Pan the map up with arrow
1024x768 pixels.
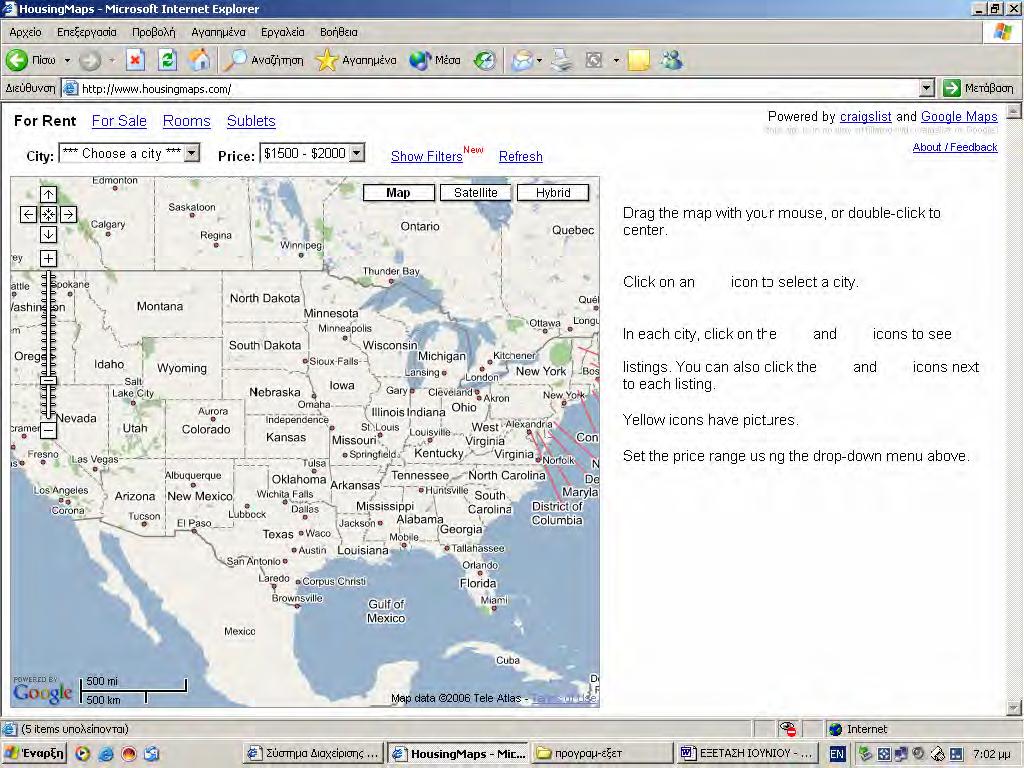48,195
